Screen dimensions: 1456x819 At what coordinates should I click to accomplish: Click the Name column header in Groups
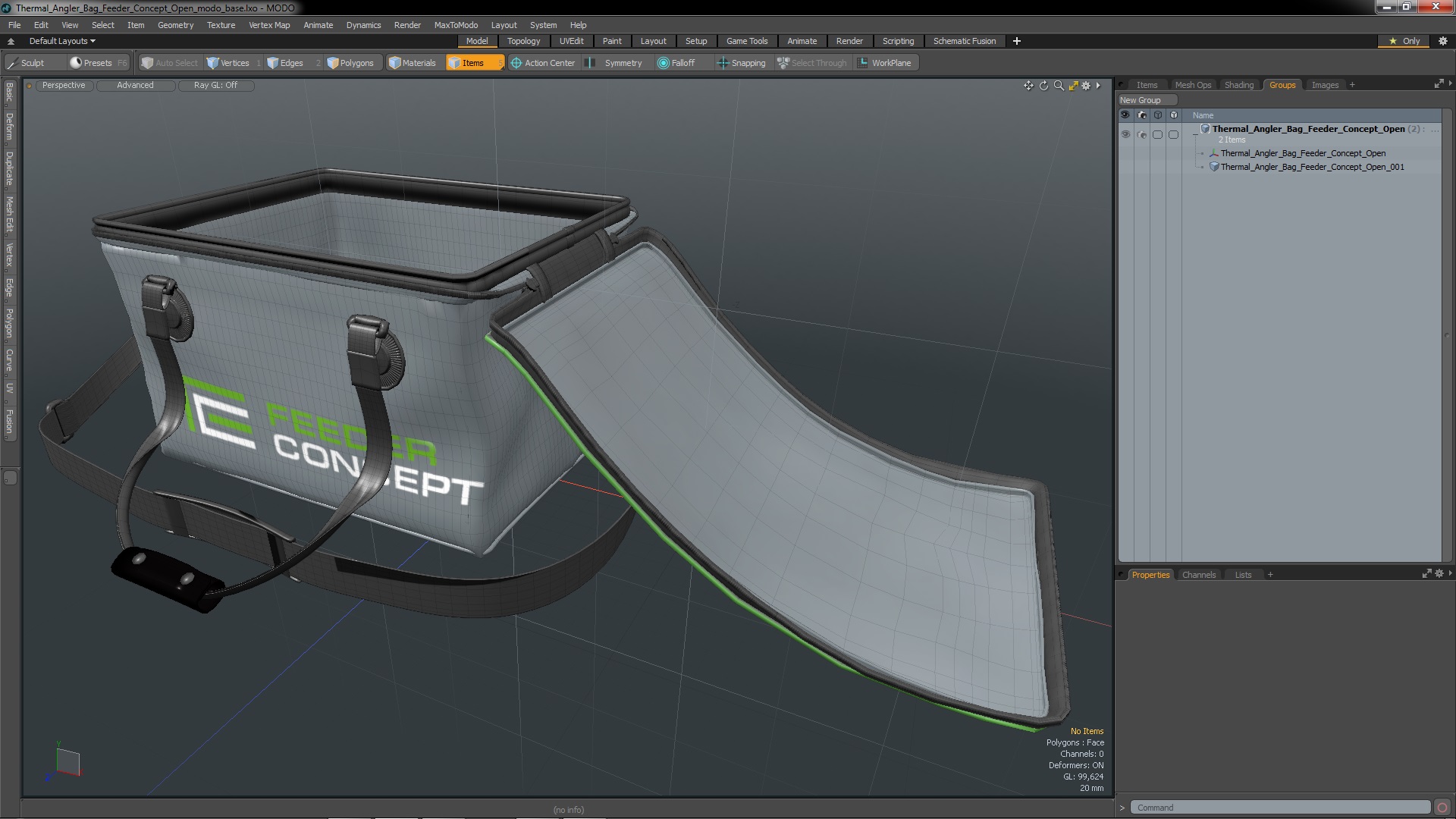coord(1203,115)
